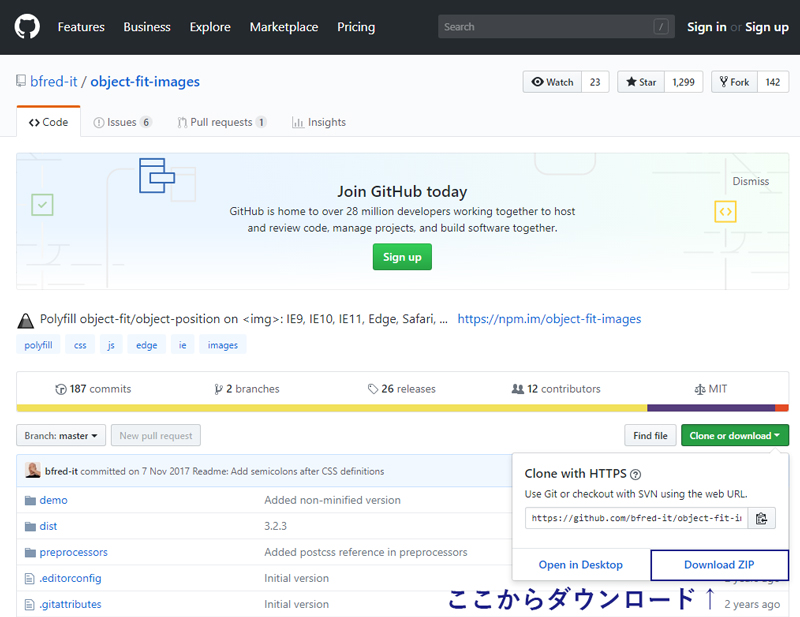Screen dimensions: 800x617
Task: Click Sign up in the header
Action: (x=767, y=27)
